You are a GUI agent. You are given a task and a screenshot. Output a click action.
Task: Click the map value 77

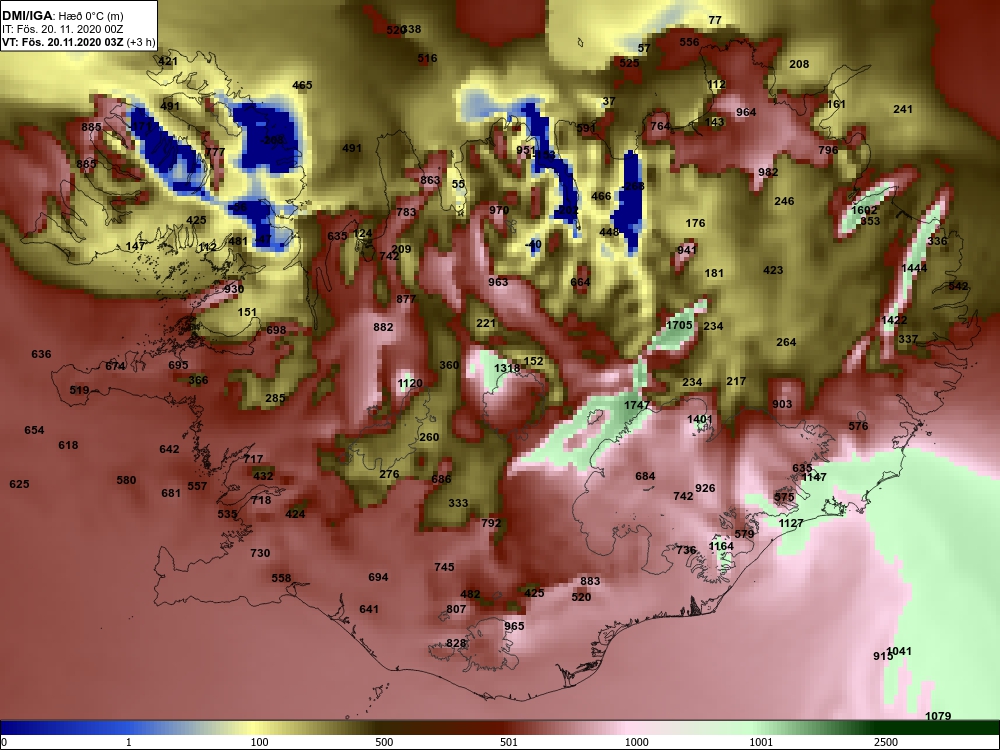point(715,20)
